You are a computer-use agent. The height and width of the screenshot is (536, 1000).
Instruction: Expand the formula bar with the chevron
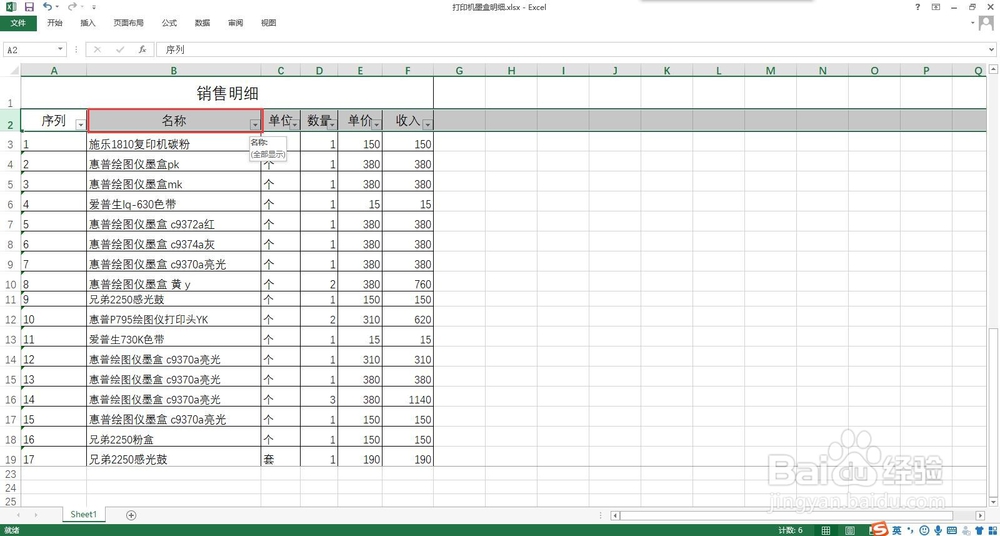[992, 49]
